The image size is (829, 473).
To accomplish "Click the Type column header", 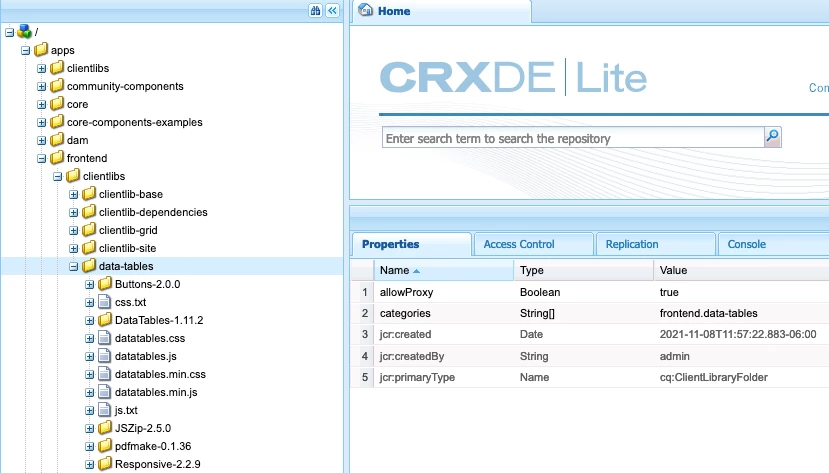I will pos(583,270).
